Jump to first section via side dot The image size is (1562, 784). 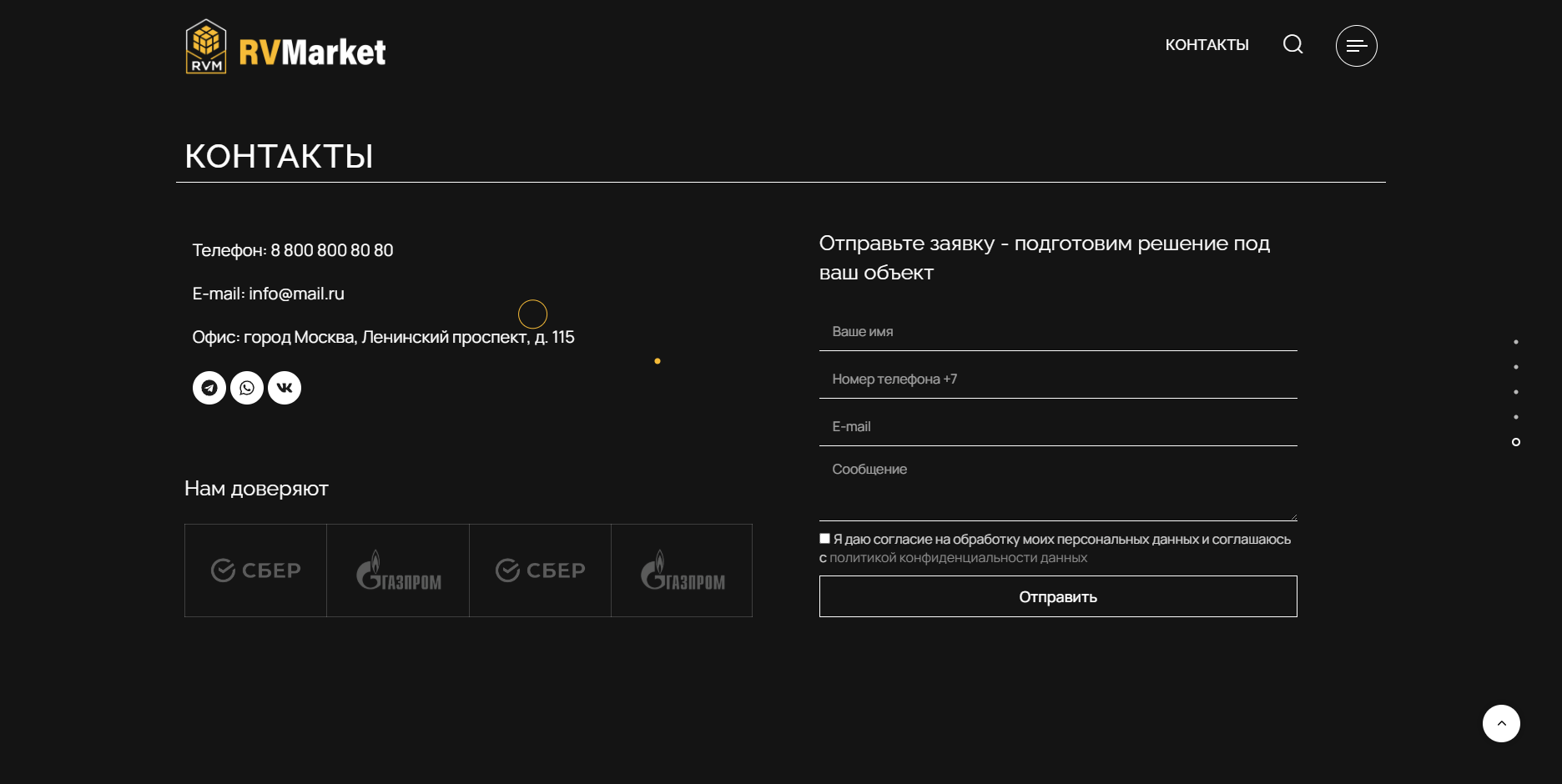[1515, 342]
